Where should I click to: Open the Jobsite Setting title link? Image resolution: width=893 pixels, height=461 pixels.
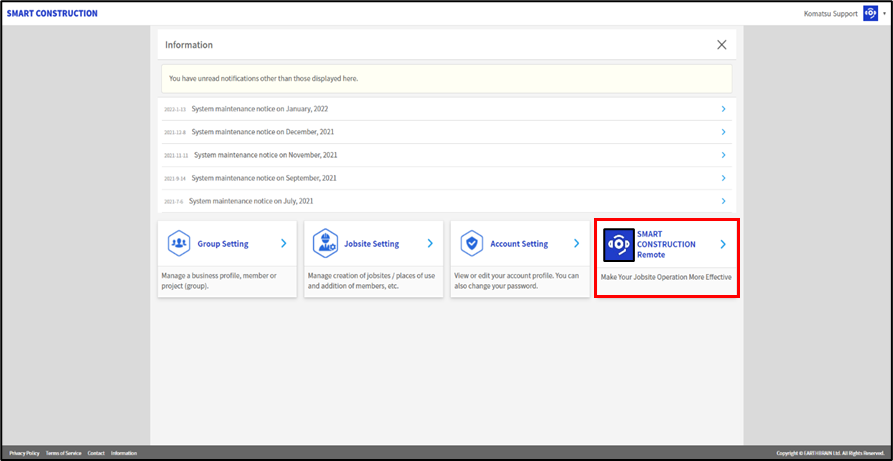[371, 244]
